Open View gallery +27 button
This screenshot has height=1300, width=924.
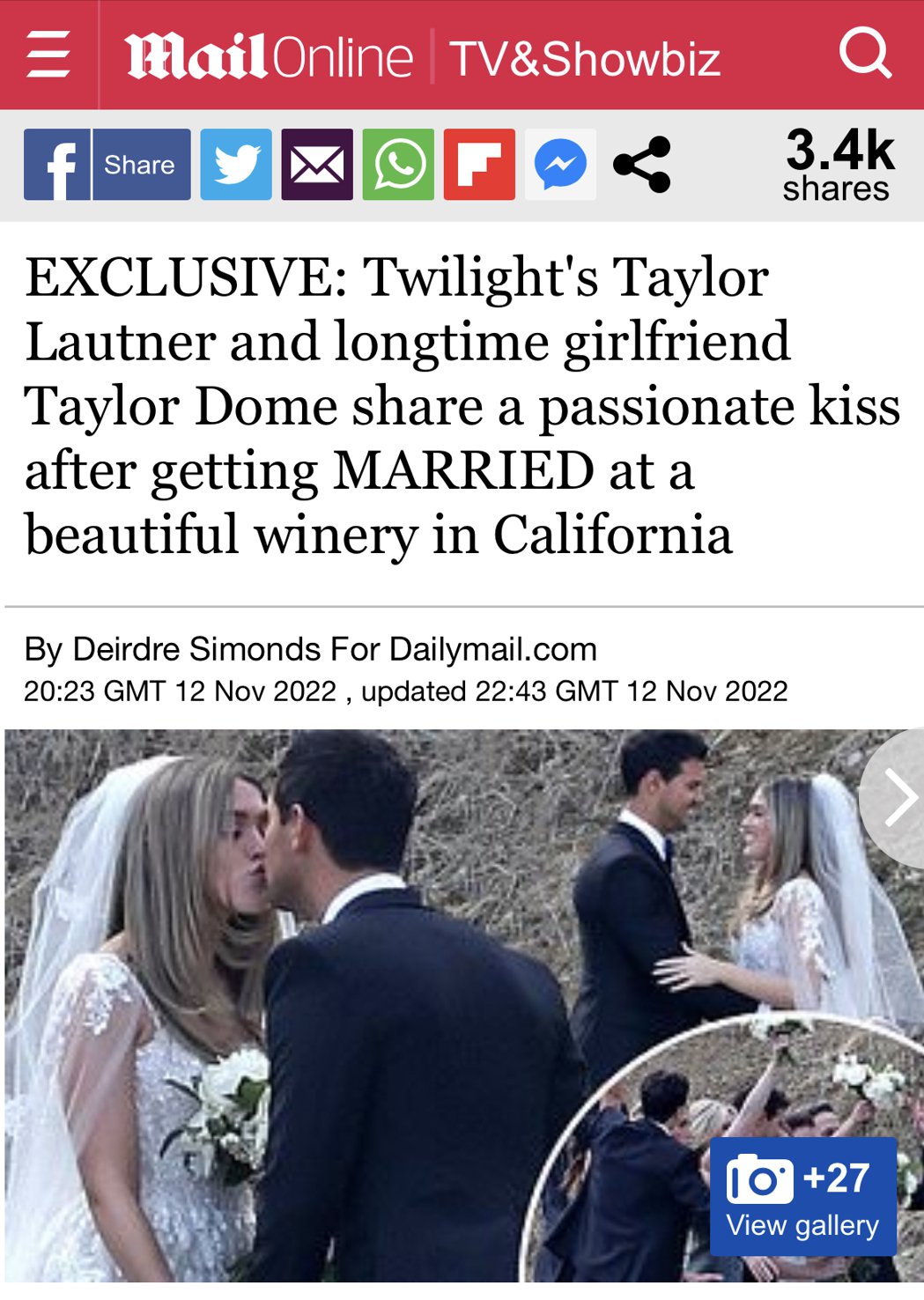click(803, 1196)
